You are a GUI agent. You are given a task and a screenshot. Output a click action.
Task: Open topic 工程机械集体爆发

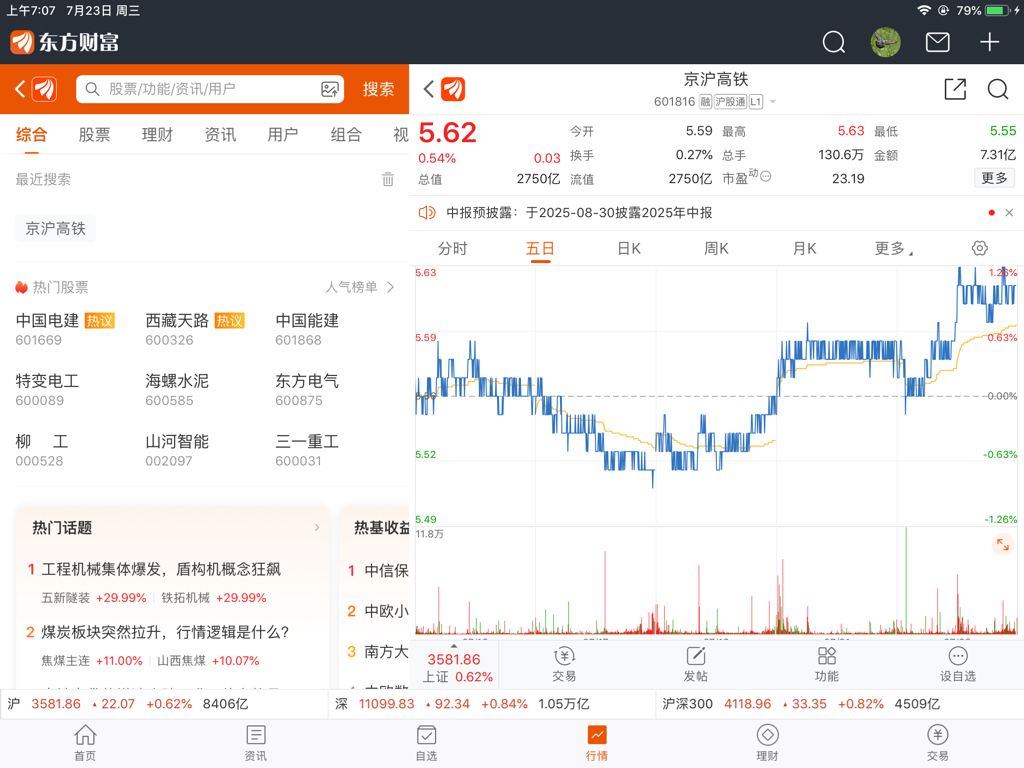coord(161,569)
